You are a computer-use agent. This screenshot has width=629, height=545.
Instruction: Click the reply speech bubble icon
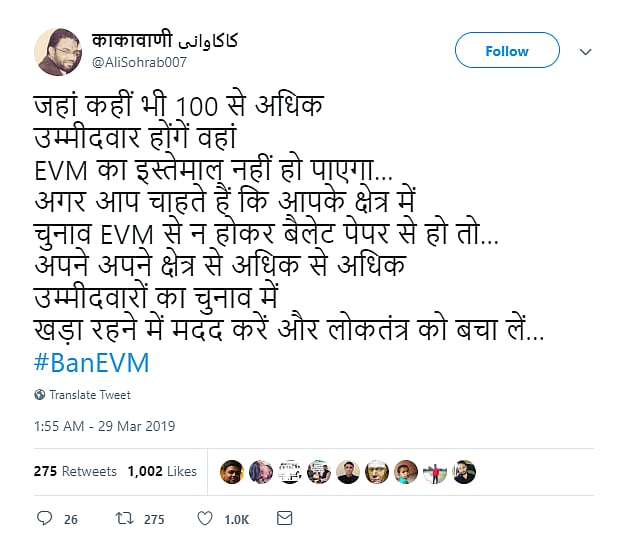(x=44, y=518)
